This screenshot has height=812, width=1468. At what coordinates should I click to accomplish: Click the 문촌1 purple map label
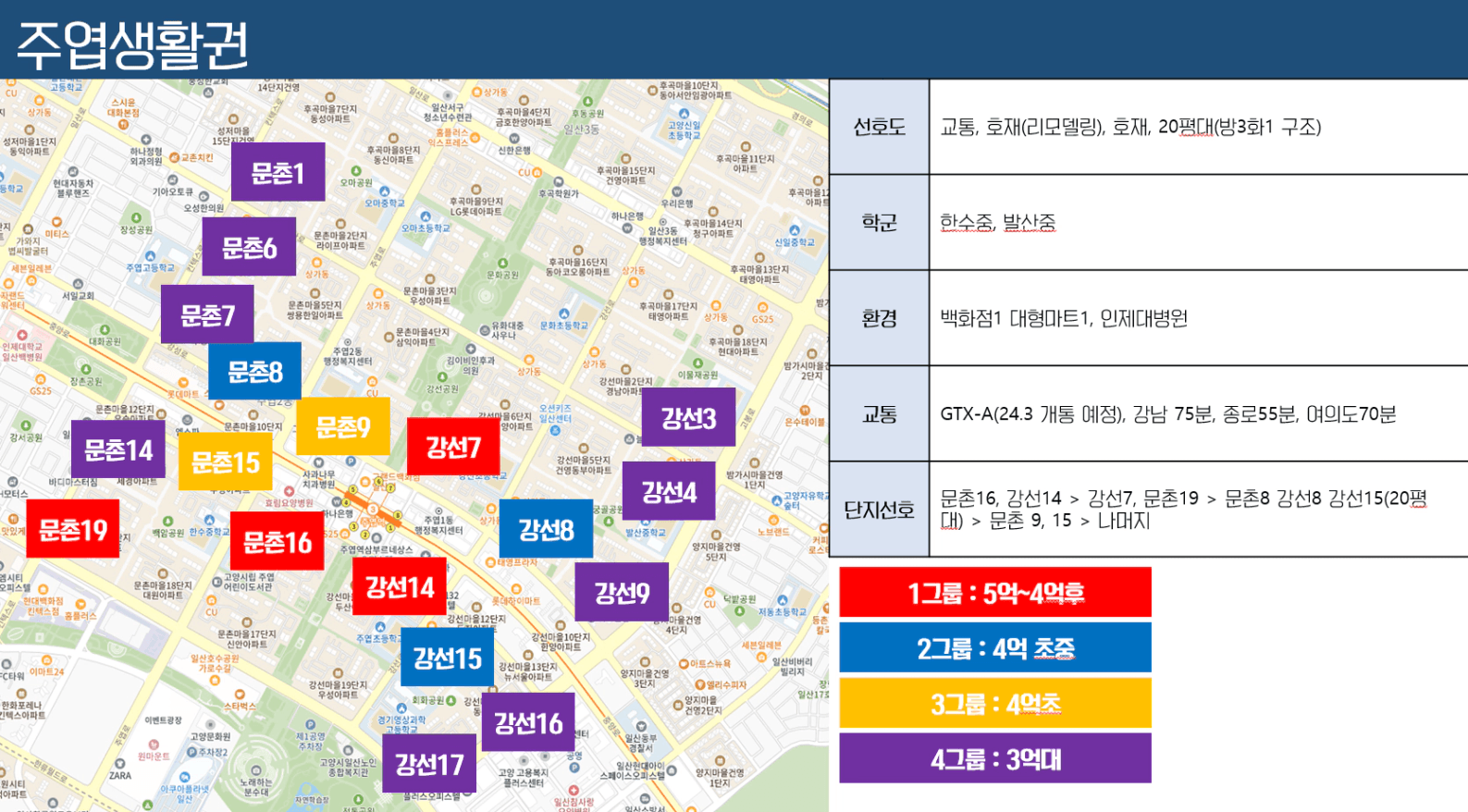(x=278, y=172)
